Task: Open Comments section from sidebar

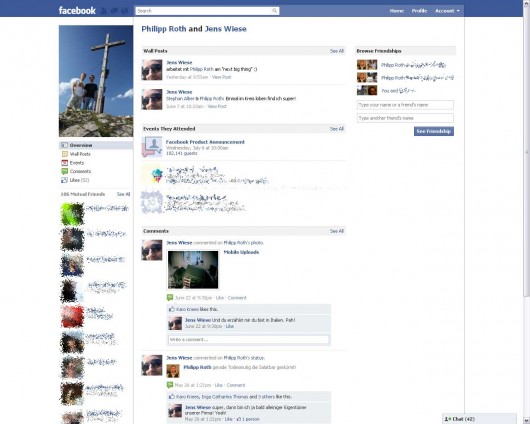Action: pyautogui.click(x=80, y=171)
